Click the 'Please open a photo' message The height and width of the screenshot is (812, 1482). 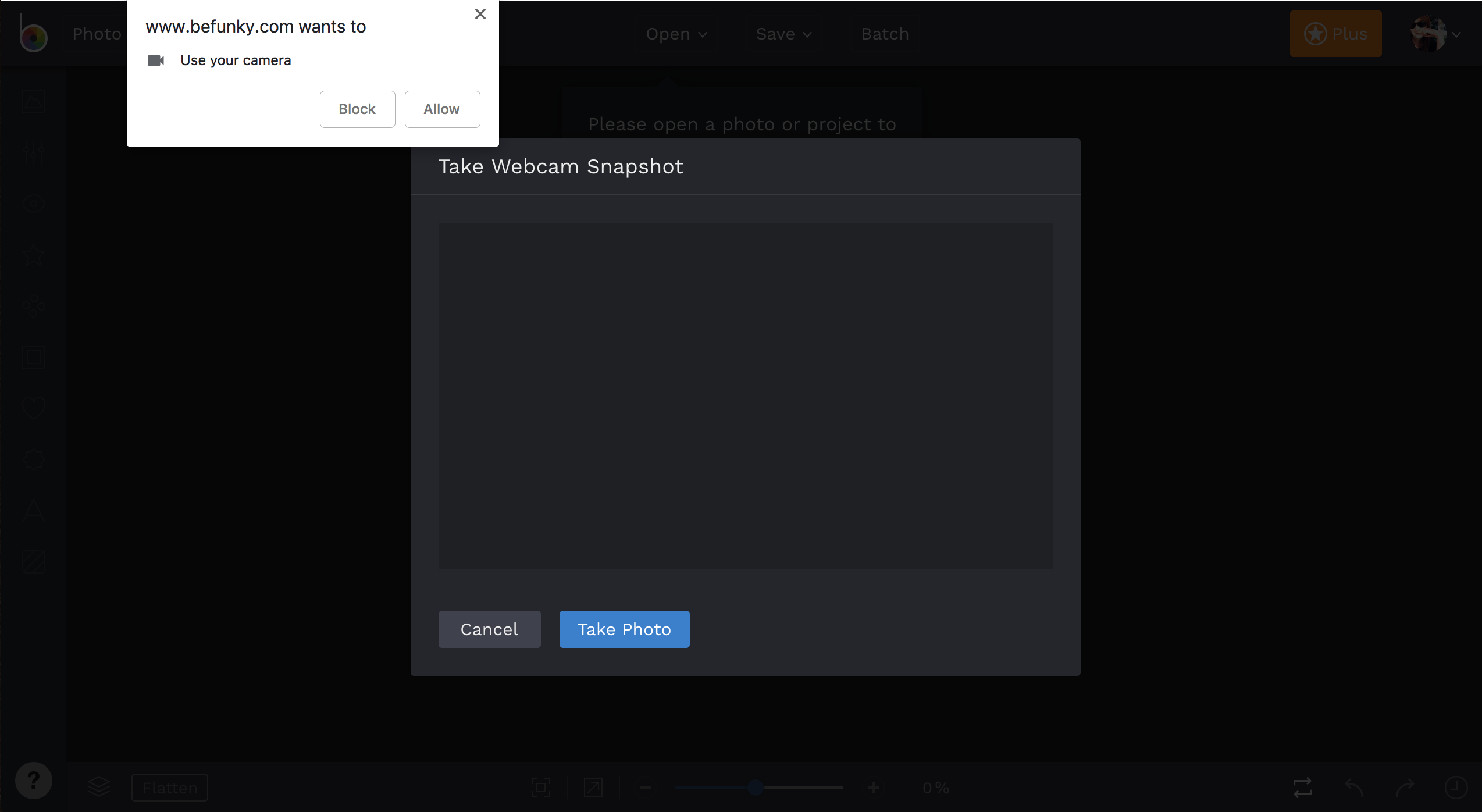(x=742, y=124)
